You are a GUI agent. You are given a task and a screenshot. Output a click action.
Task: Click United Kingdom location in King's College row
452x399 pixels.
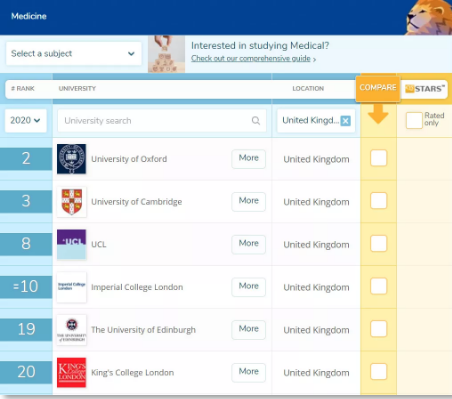(x=316, y=373)
